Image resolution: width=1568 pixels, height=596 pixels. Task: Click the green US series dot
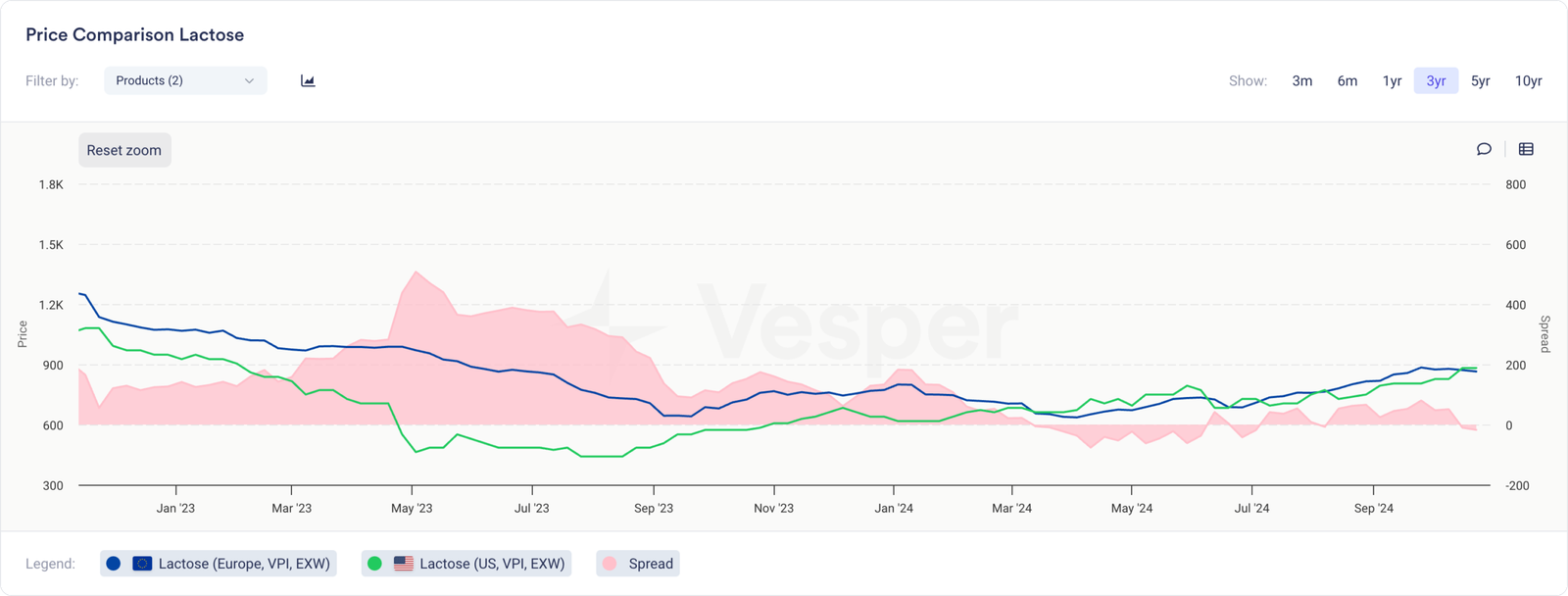point(374,564)
